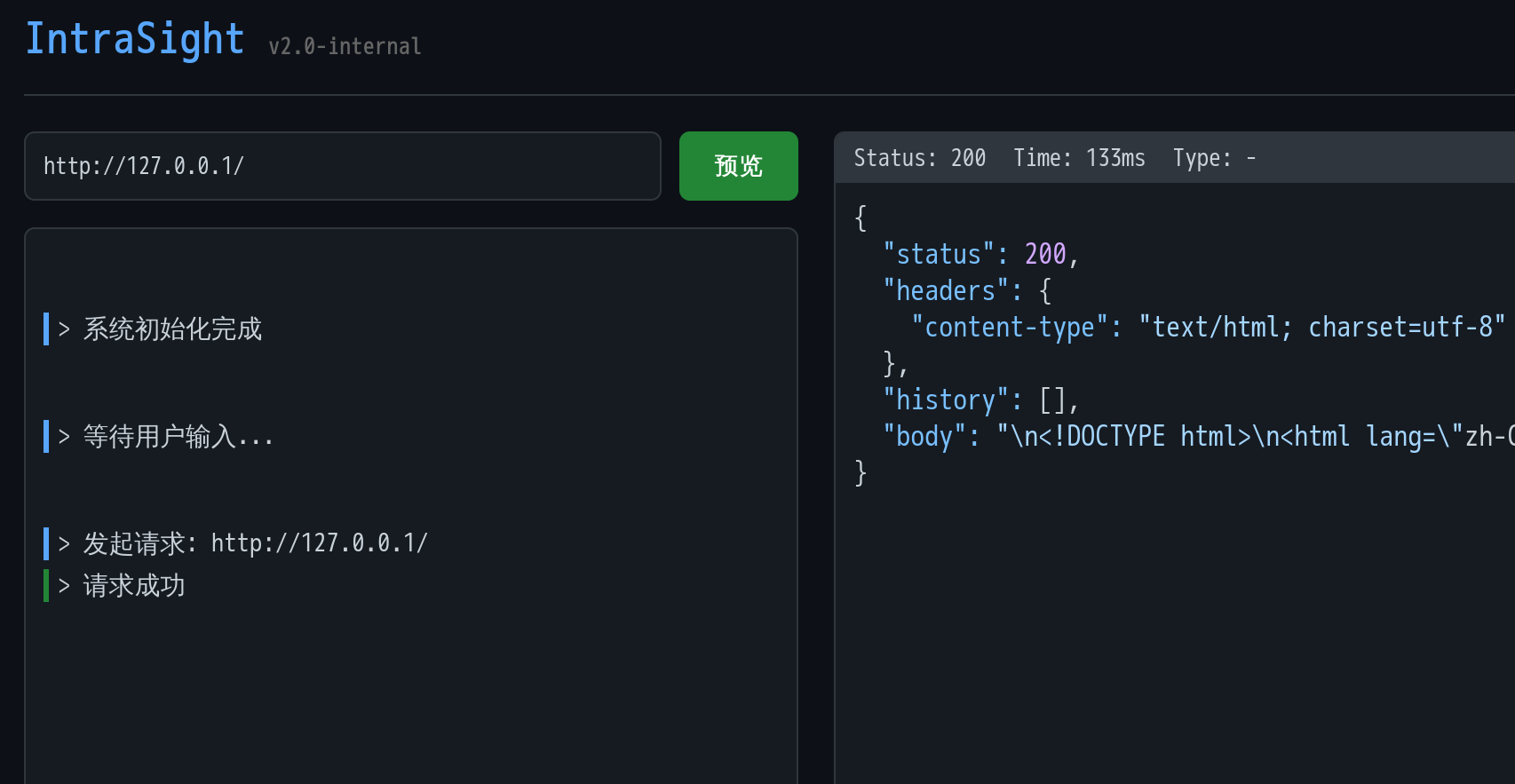This screenshot has height=784, width=1515.
Task: Click the Time: 133ms response indicator
Action: pos(1078,158)
